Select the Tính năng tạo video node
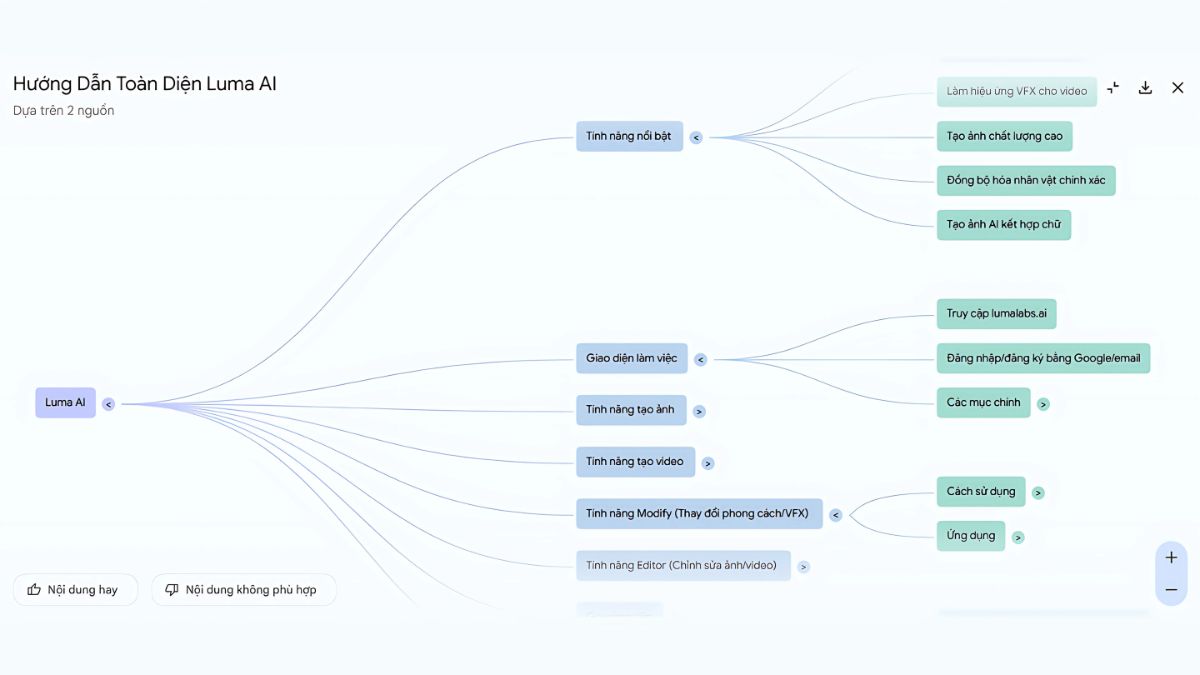This screenshot has height=675, width=1200. point(635,462)
